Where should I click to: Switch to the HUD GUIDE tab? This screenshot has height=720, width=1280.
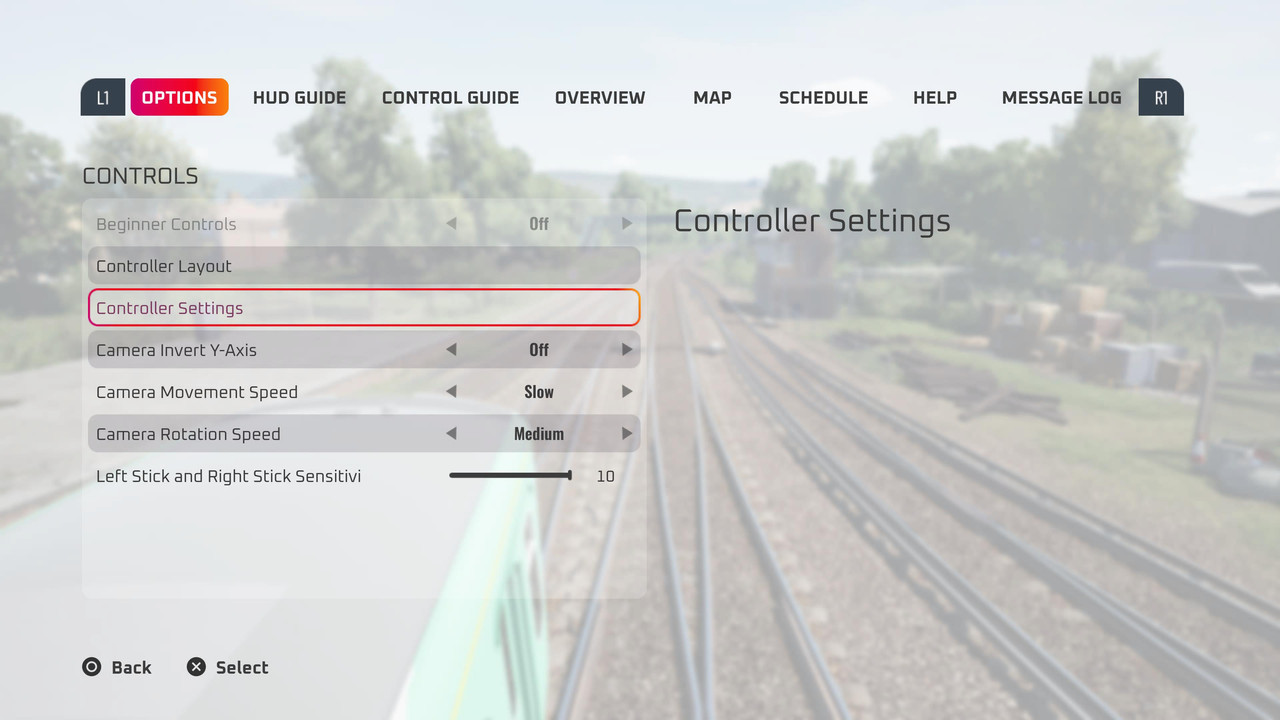point(299,97)
